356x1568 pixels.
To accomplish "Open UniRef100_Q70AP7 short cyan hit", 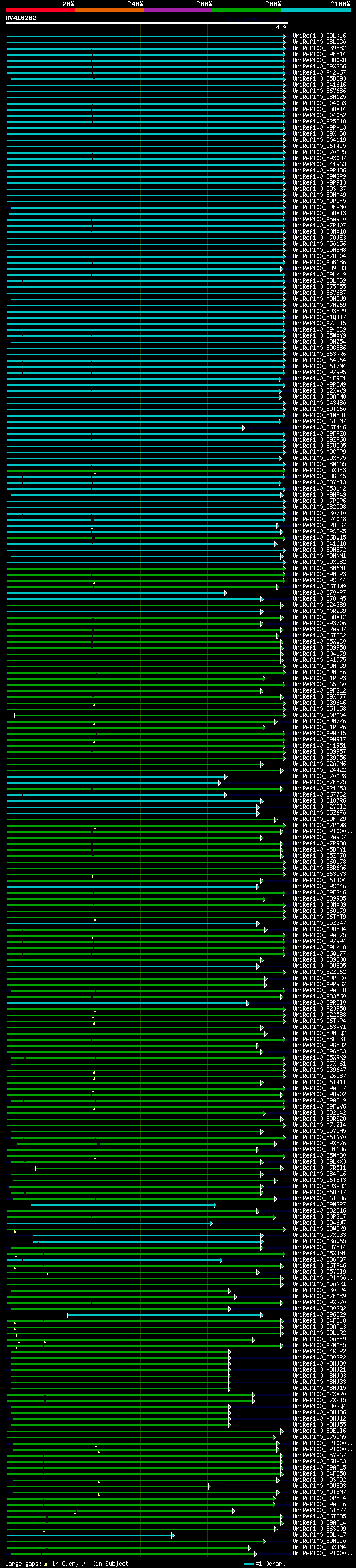I will pos(319,593).
